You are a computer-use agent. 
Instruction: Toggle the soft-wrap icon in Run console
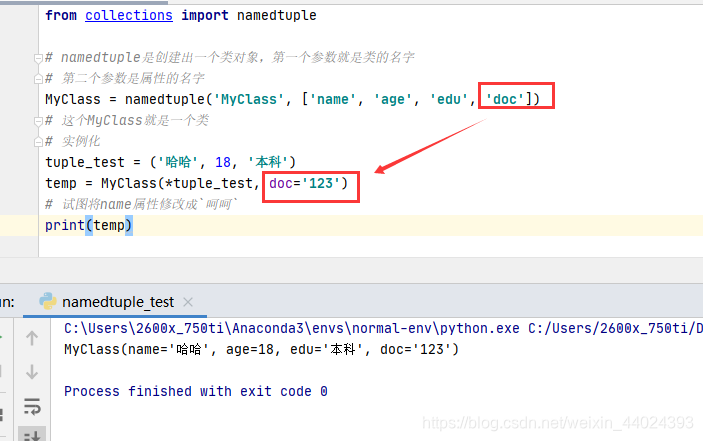pos(32,406)
